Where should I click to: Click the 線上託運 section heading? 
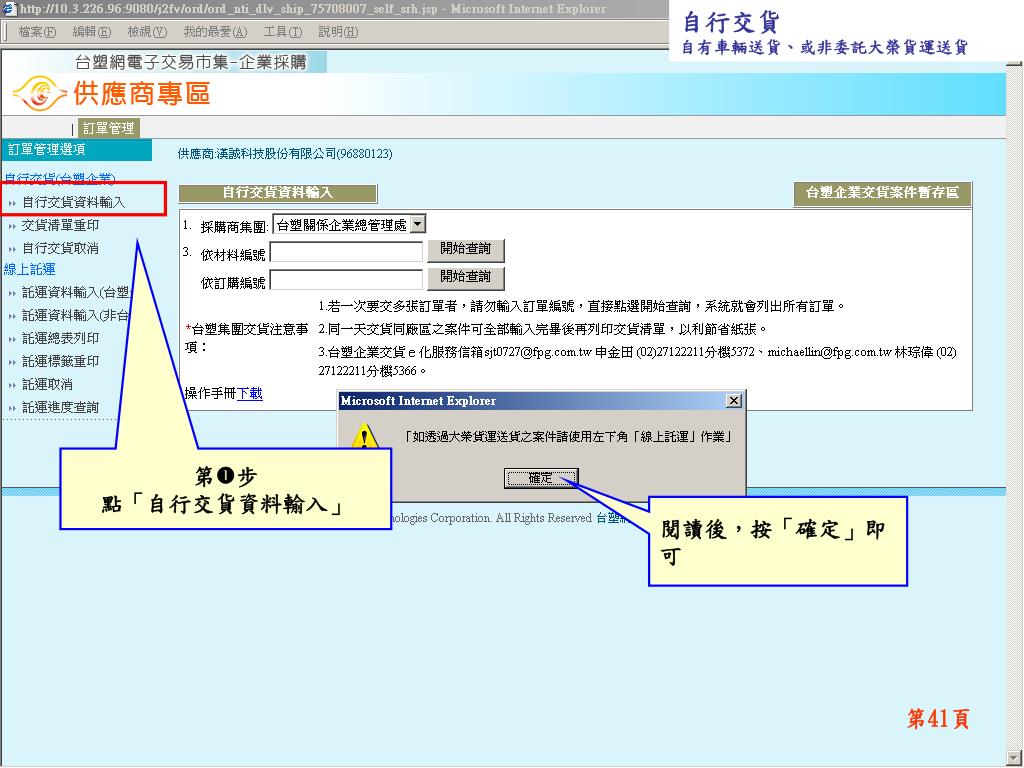[x=29, y=269]
